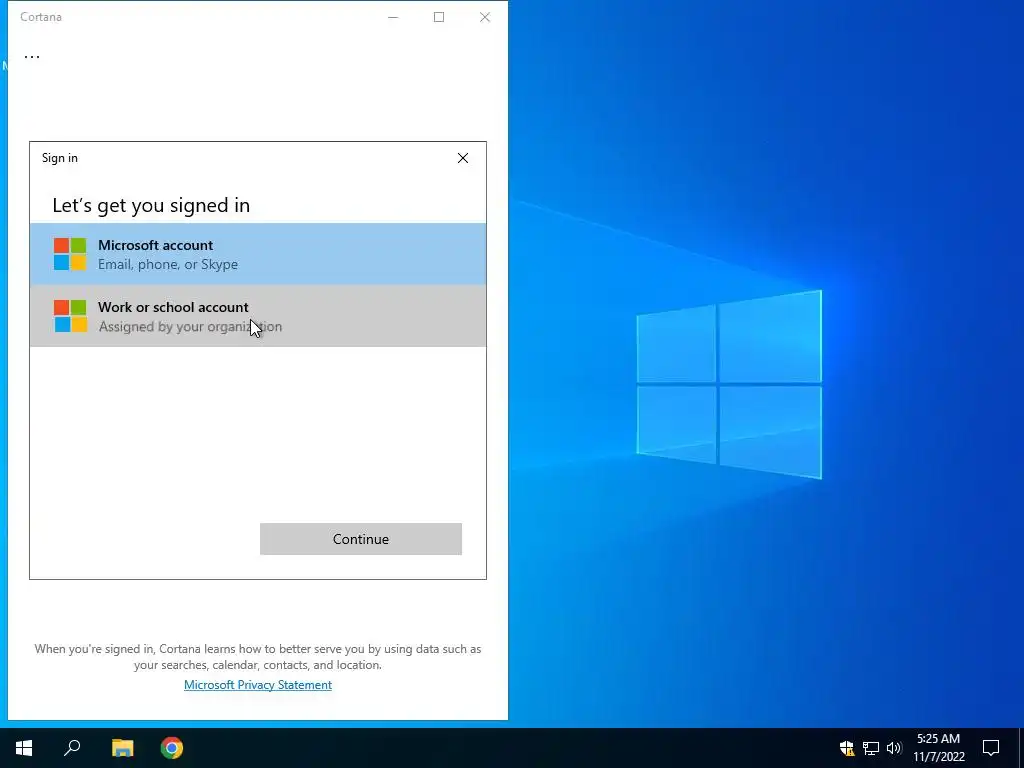
Task: Close the Cortana window
Action: tap(485, 17)
